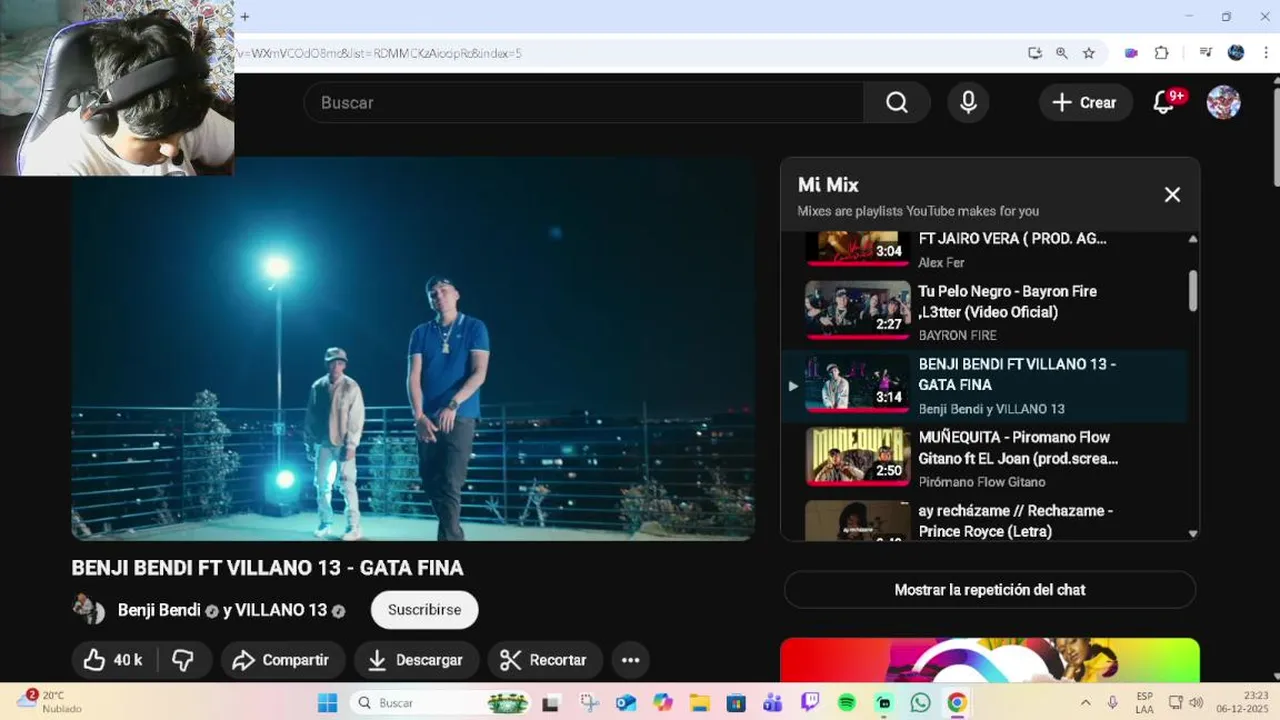The width and height of the screenshot is (1280, 720).
Task: Click the Descargar button
Action: click(415, 660)
